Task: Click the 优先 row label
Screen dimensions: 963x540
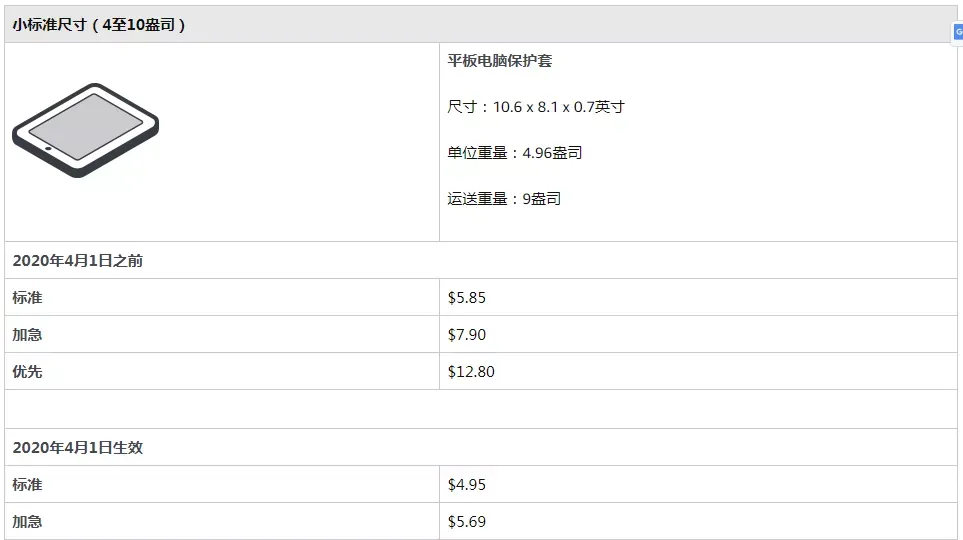Action: click(27, 371)
